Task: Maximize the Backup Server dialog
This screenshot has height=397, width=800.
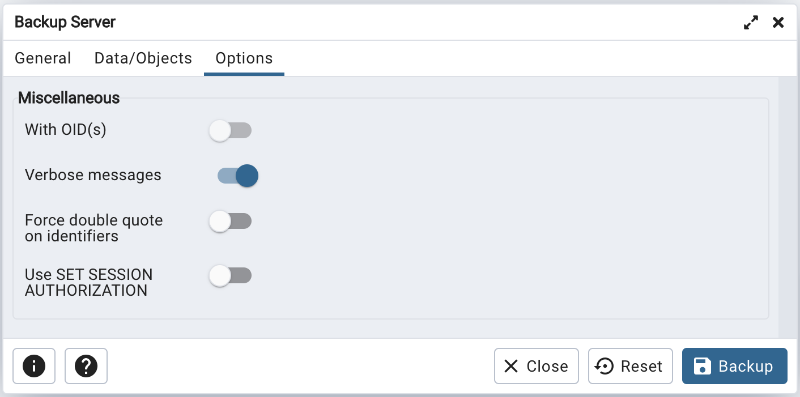Action: pyautogui.click(x=751, y=22)
